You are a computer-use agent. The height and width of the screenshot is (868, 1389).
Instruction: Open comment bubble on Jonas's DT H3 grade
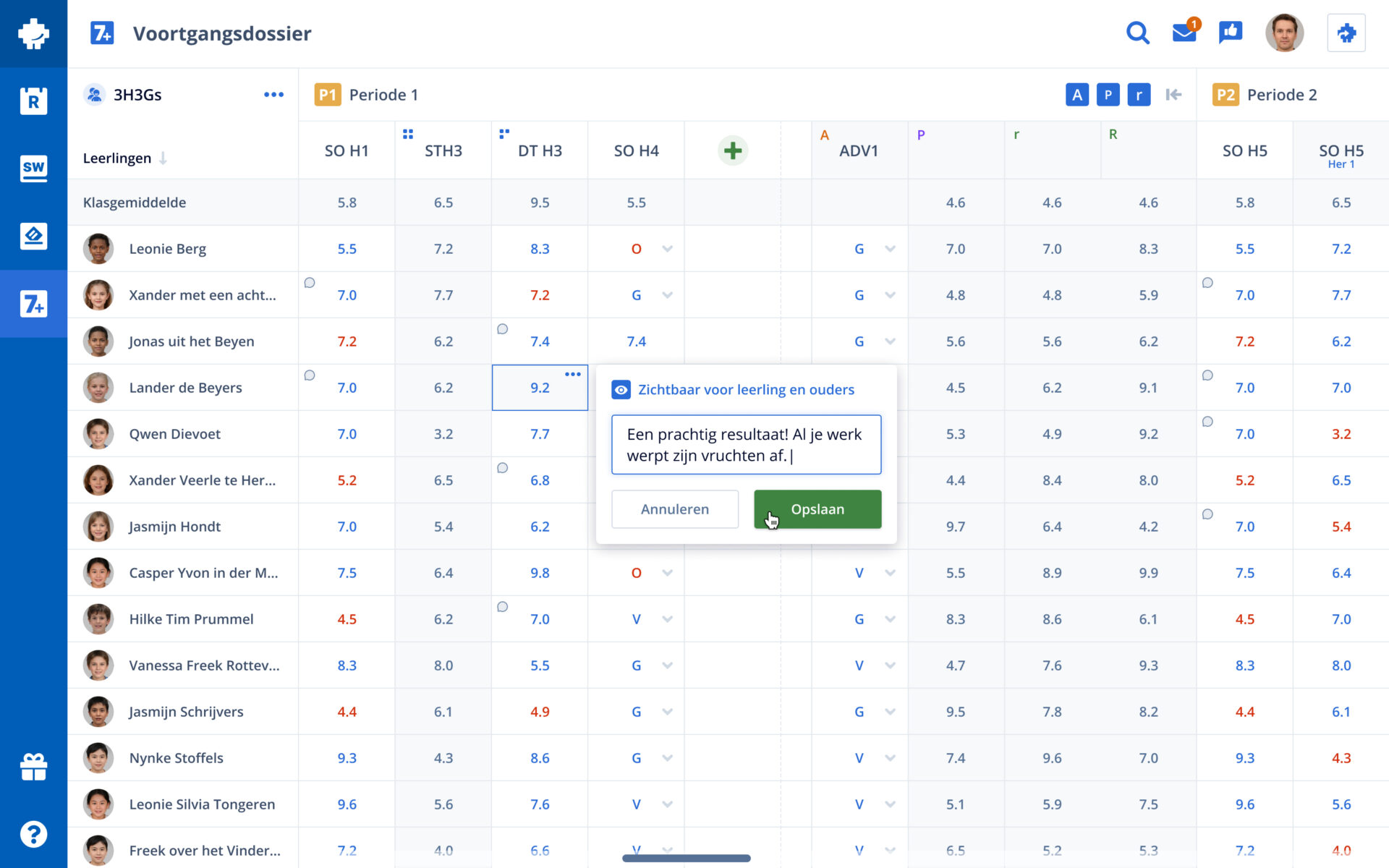(x=503, y=329)
